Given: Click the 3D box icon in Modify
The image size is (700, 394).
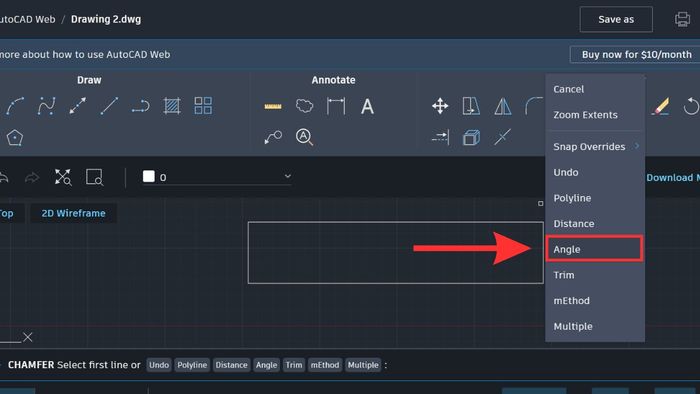Looking at the screenshot, I should tap(471, 137).
